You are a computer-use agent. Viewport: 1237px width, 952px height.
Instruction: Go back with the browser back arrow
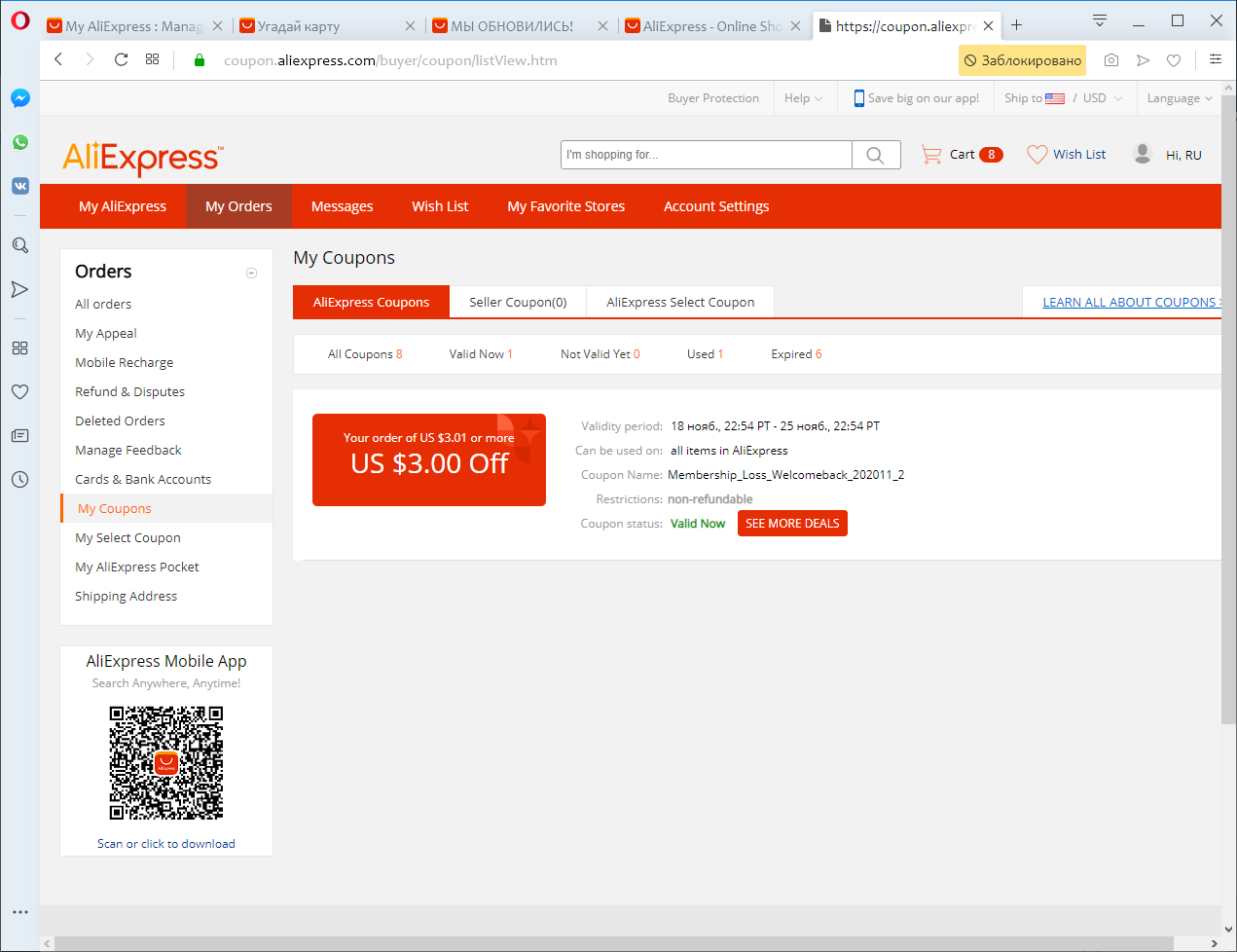pos(58,59)
